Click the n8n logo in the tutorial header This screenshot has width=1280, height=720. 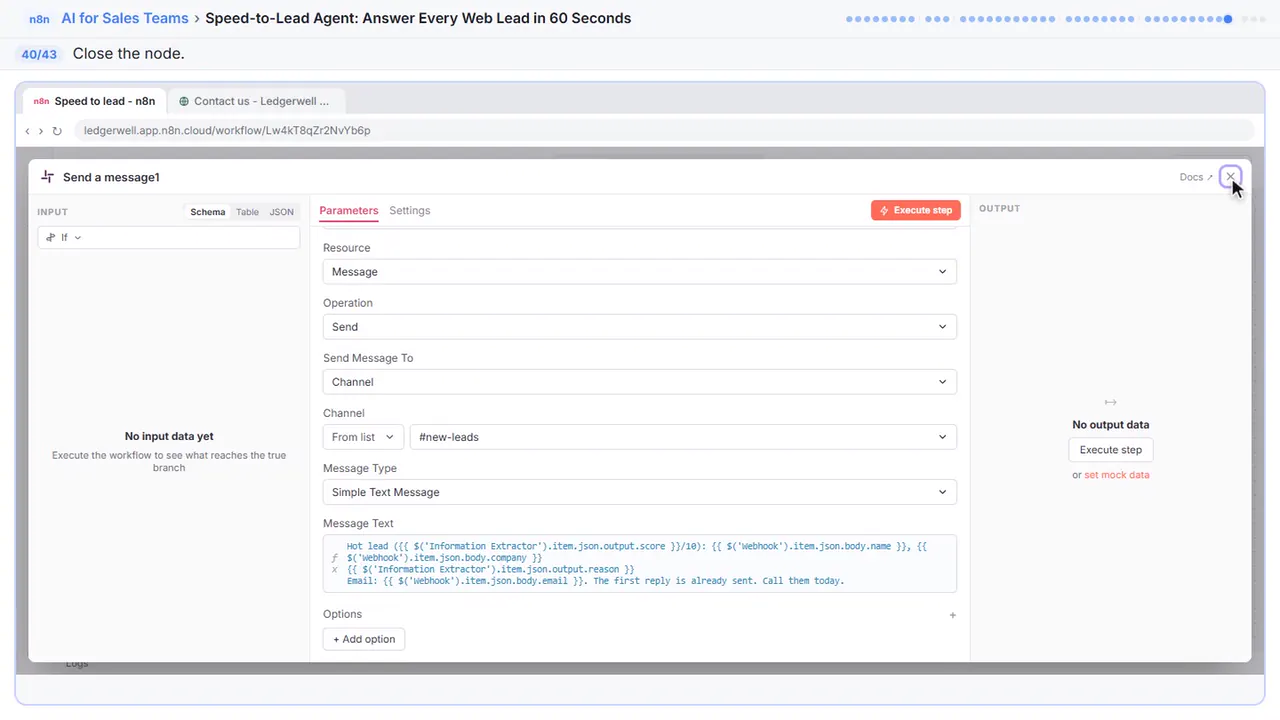click(x=39, y=18)
